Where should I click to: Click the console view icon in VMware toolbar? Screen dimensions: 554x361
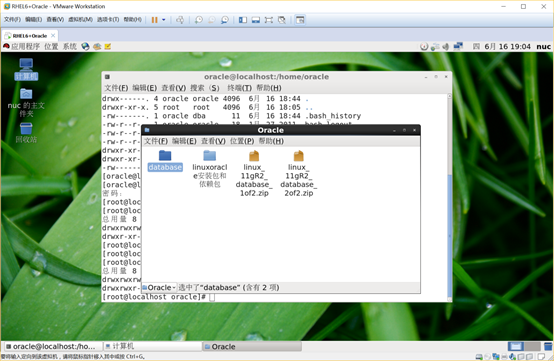(300, 20)
